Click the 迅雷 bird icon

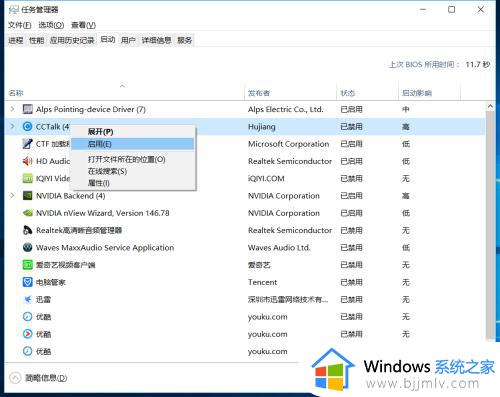tap(27, 299)
